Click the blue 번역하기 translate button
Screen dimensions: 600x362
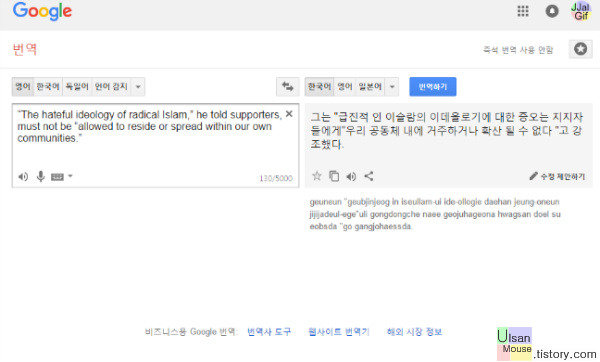(x=433, y=86)
